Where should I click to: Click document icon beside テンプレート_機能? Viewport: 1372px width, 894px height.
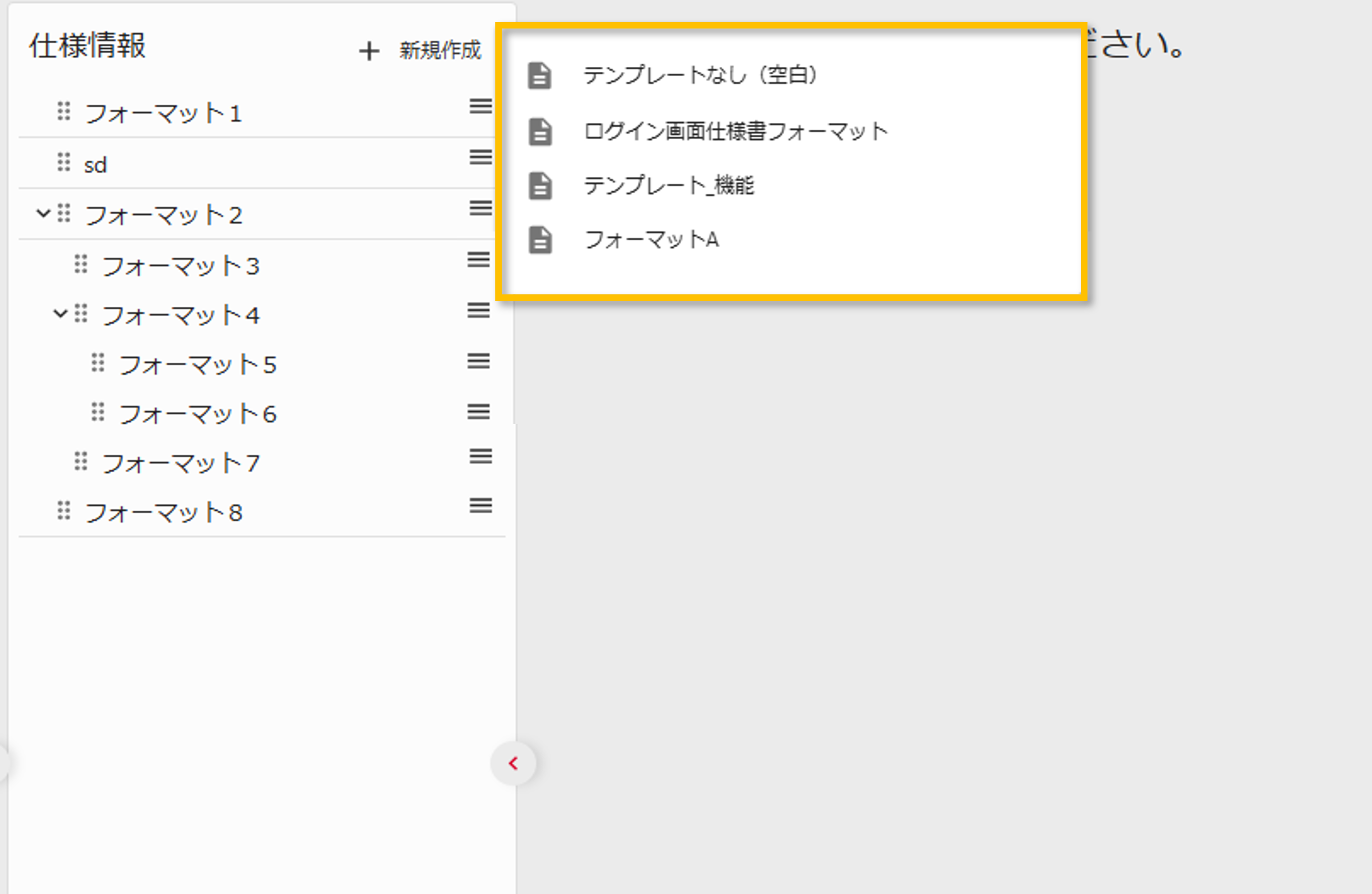click(x=540, y=186)
